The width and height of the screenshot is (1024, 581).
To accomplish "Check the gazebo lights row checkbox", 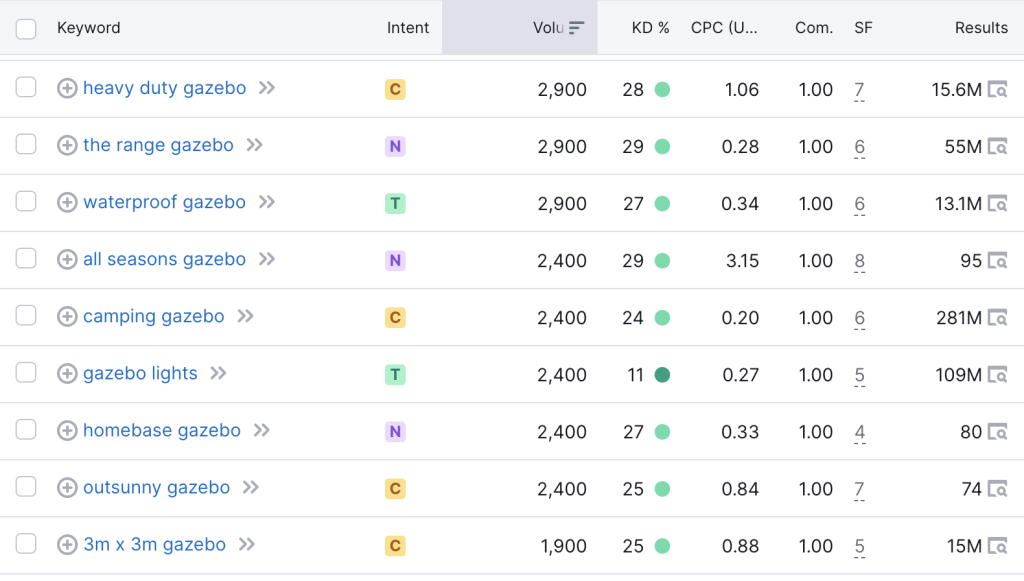I will 26,372.
